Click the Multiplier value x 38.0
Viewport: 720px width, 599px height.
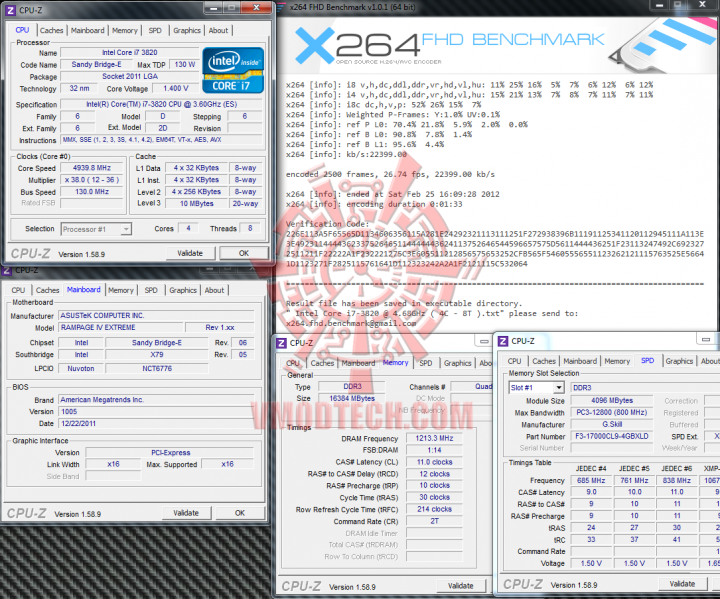click(92, 180)
